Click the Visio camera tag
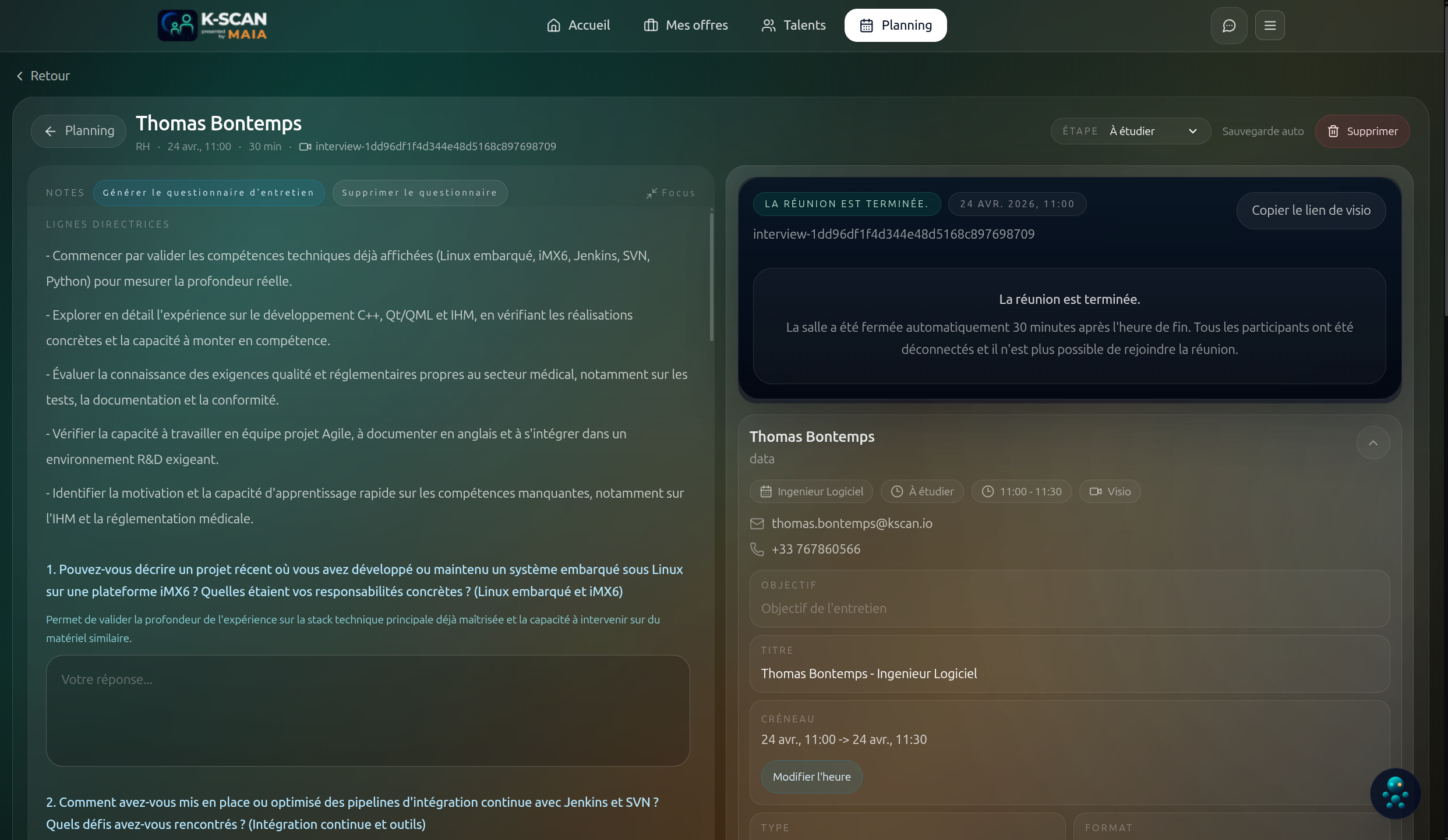 1110,492
